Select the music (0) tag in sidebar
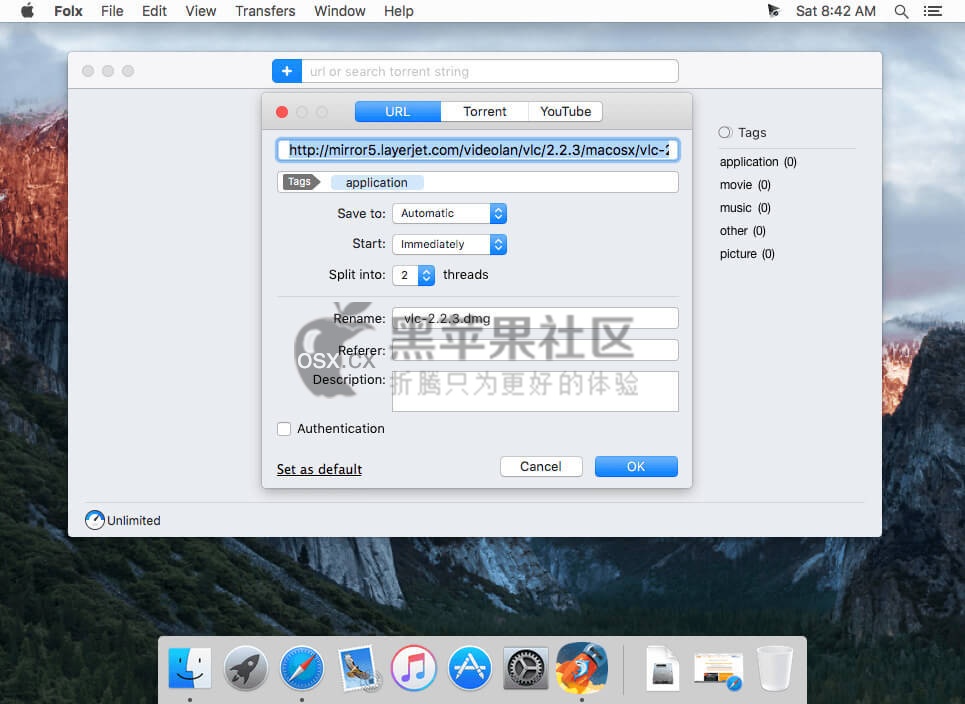The height and width of the screenshot is (704, 965). coord(745,208)
